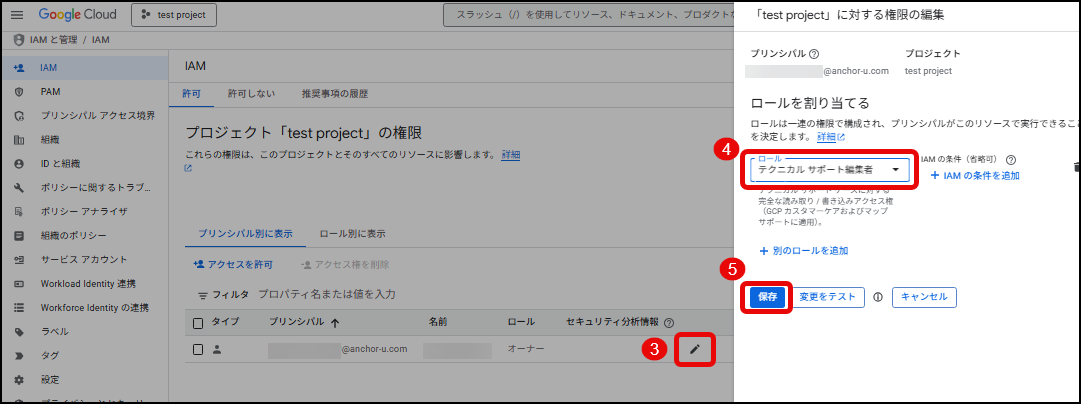Switch to the 許可しない tab
The image size is (1081, 404).
tap(250, 94)
